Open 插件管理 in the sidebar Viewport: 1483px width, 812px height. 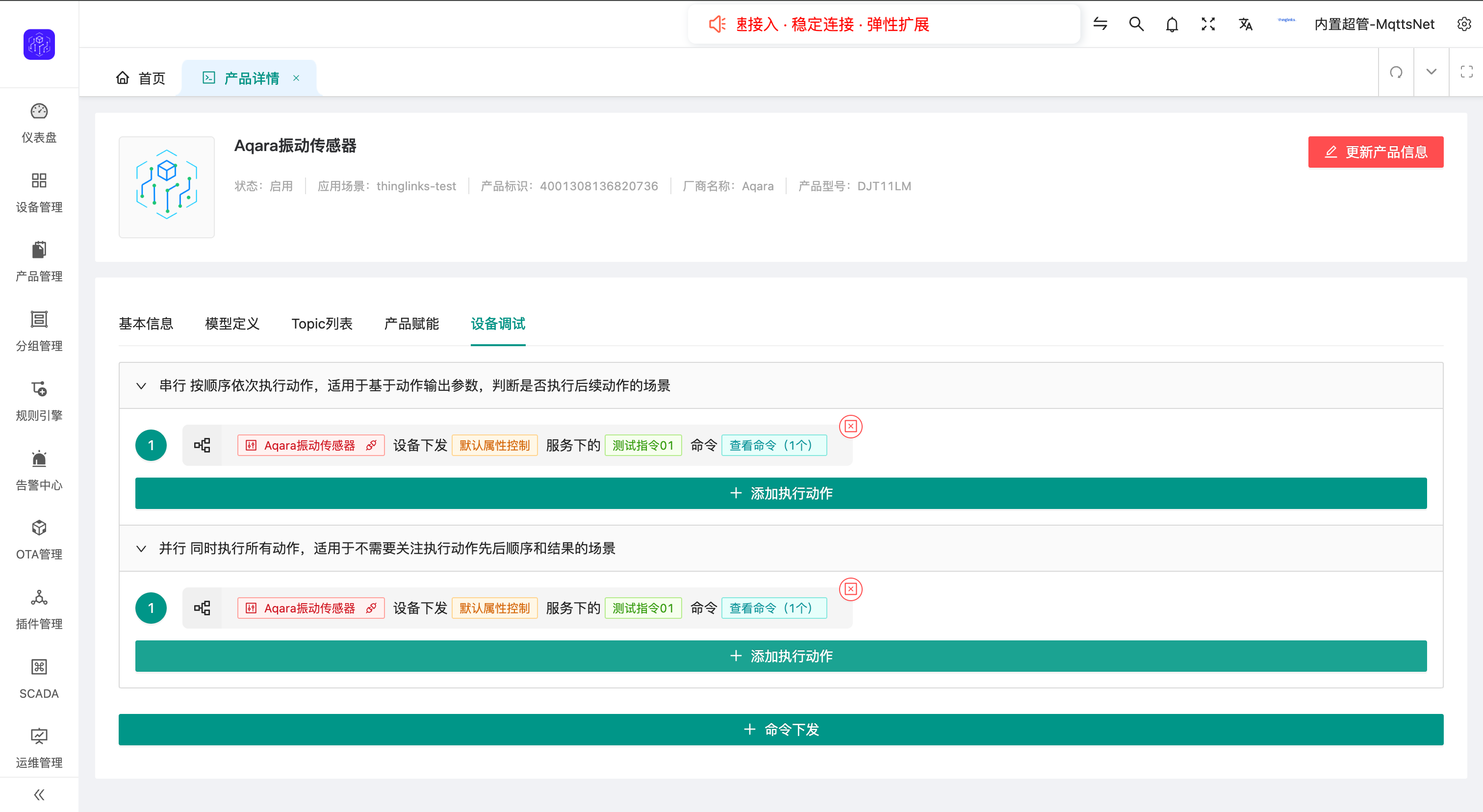pyautogui.click(x=39, y=609)
